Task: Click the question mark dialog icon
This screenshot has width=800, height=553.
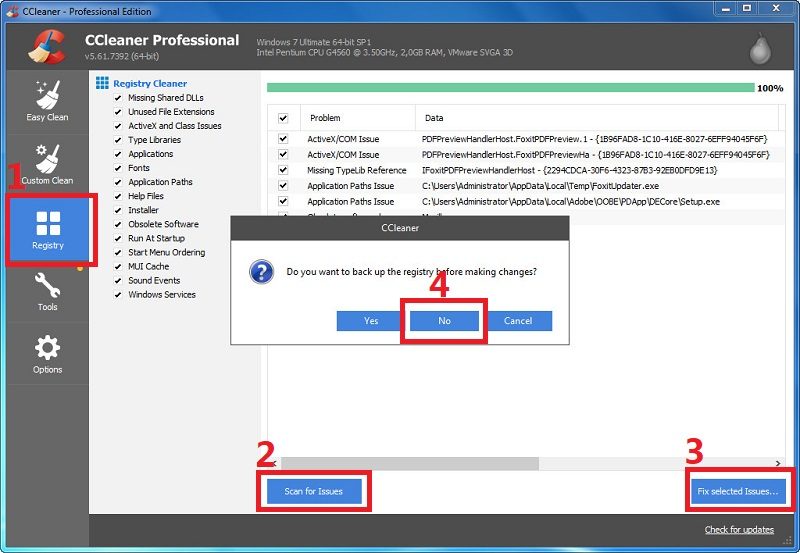Action: pyautogui.click(x=261, y=271)
